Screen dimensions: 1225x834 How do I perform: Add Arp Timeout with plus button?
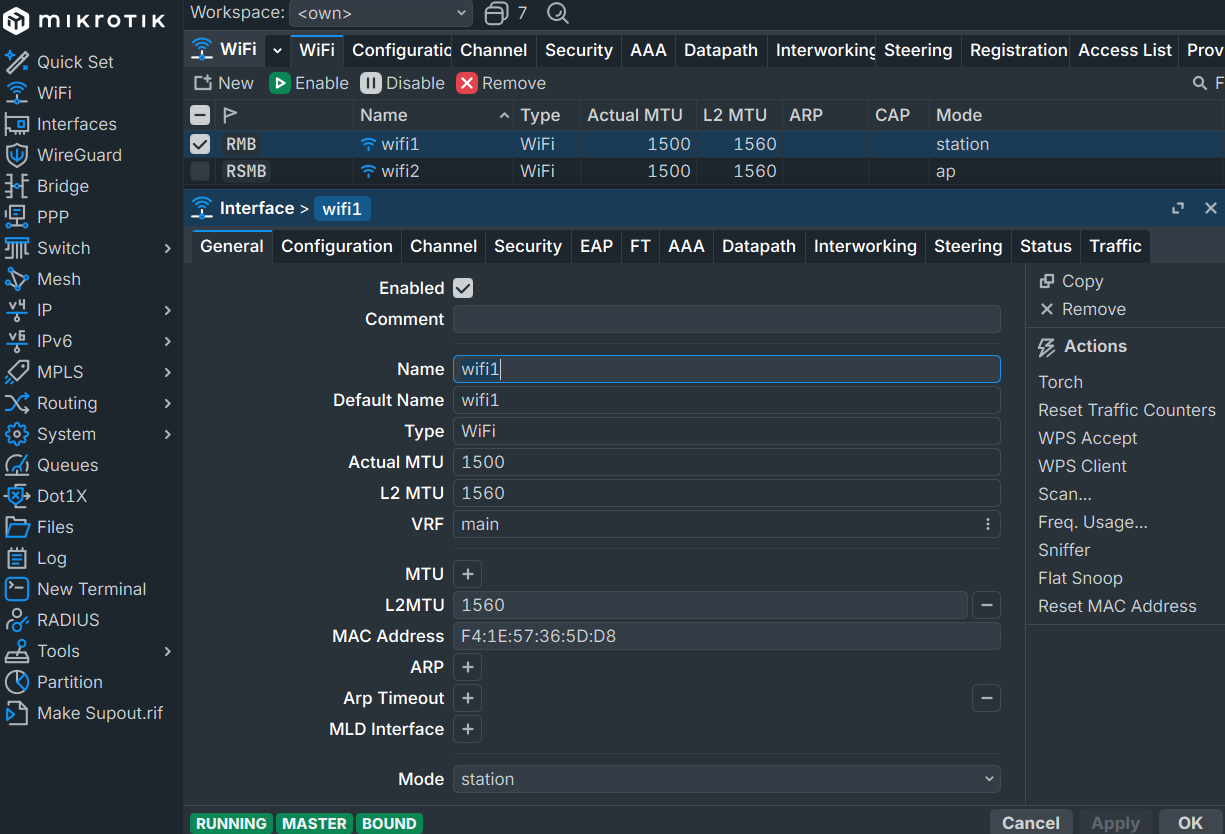[467, 698]
